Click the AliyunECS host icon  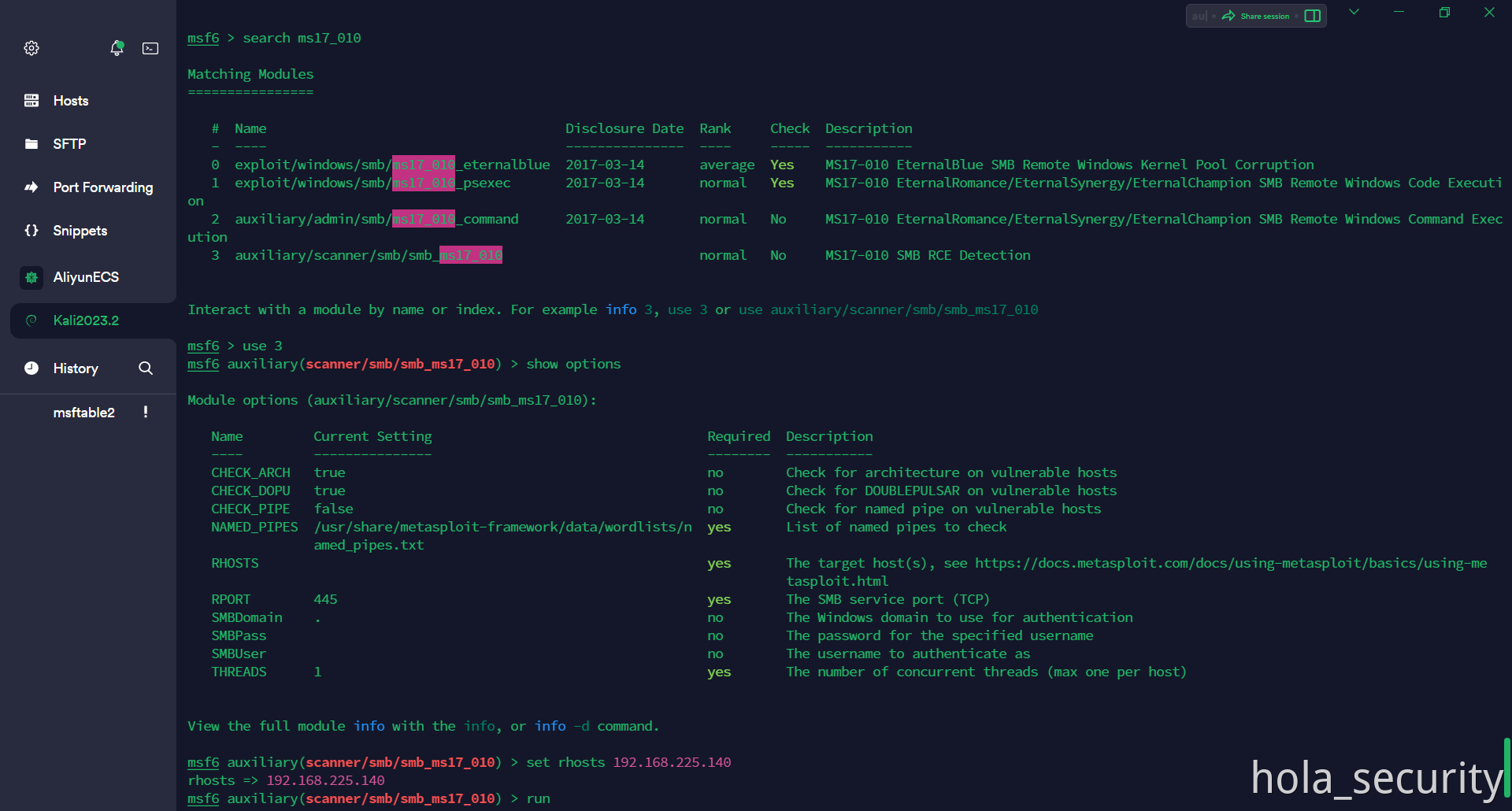(31, 277)
